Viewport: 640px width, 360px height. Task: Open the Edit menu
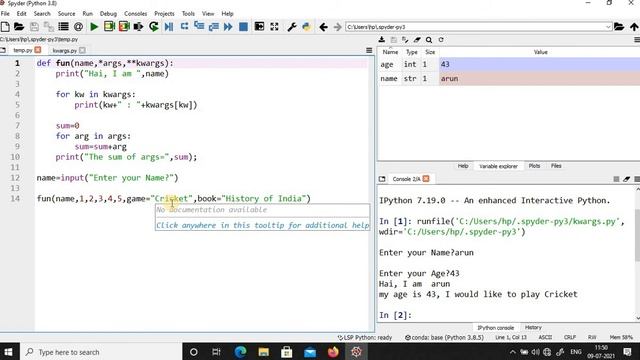[22, 13]
